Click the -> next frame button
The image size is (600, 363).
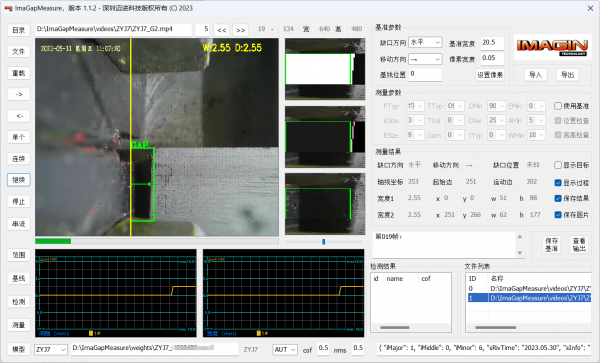19,94
